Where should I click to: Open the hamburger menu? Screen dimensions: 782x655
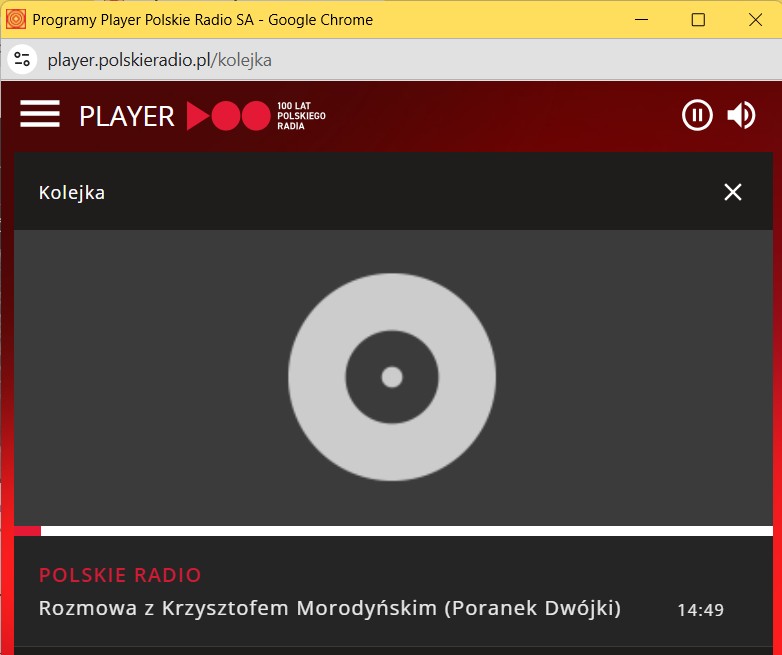(x=40, y=114)
